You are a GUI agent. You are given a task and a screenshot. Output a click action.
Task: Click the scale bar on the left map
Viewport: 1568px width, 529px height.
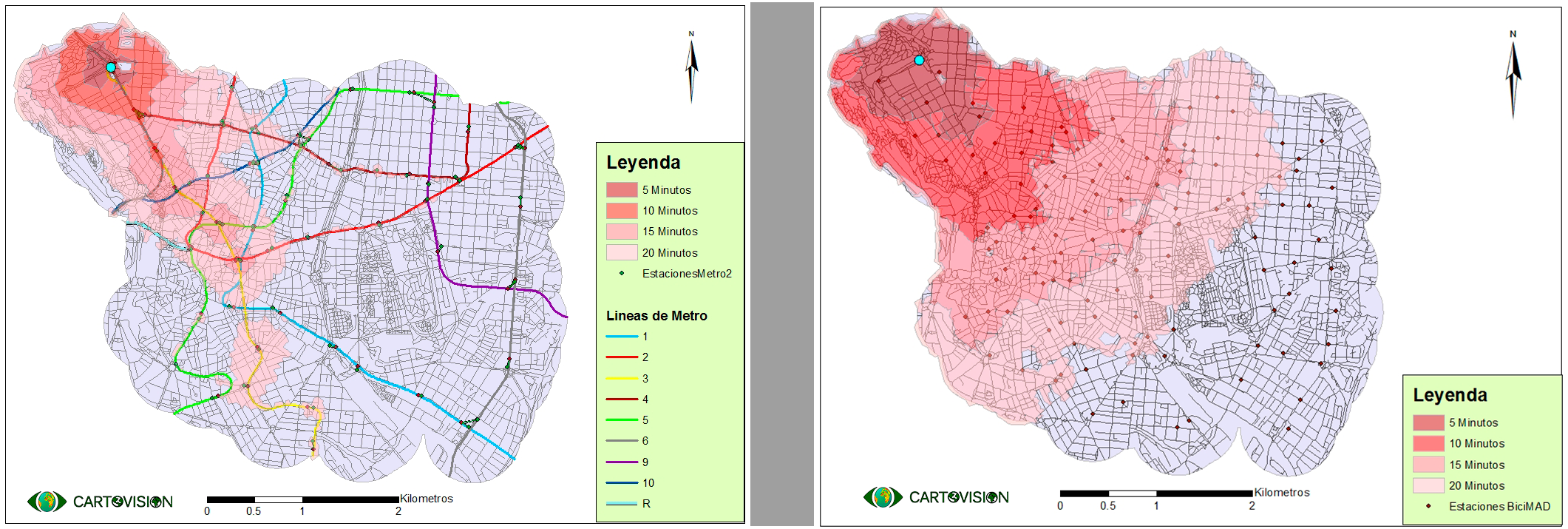point(302,500)
